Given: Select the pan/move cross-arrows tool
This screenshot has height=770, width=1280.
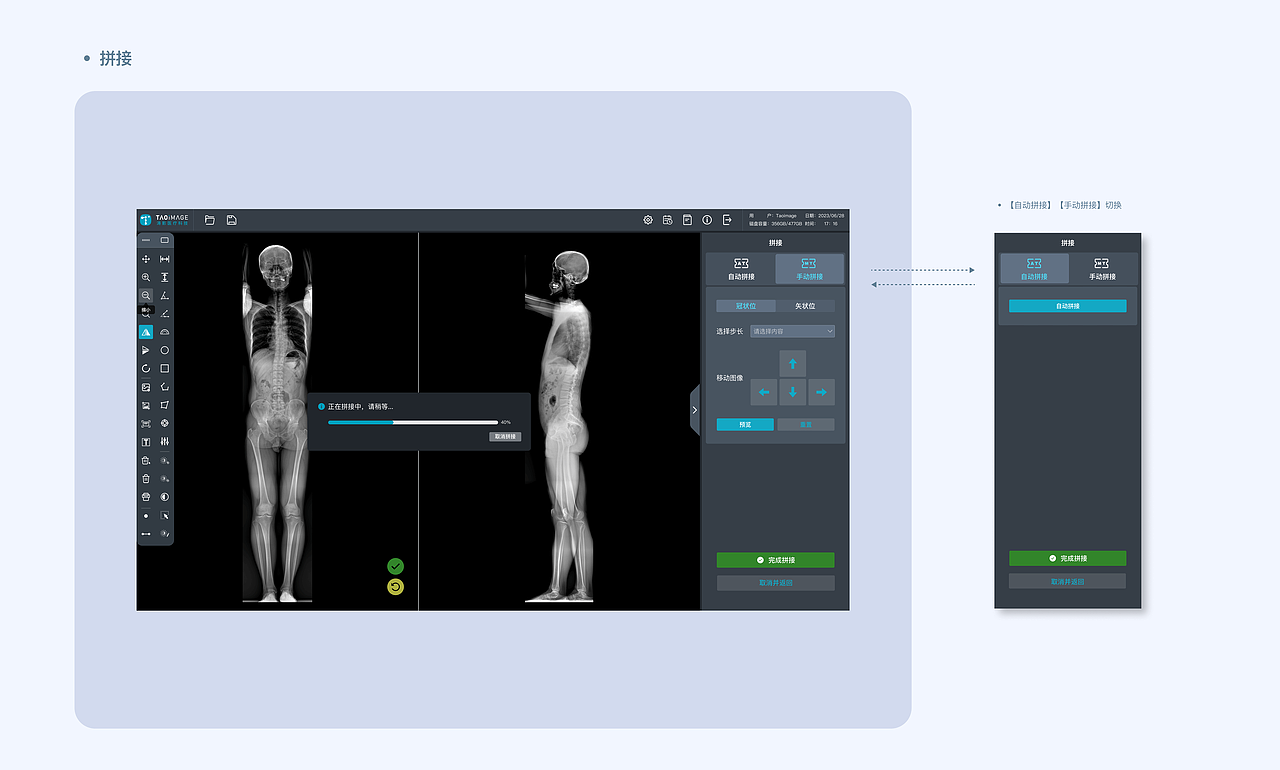Looking at the screenshot, I should [146, 259].
